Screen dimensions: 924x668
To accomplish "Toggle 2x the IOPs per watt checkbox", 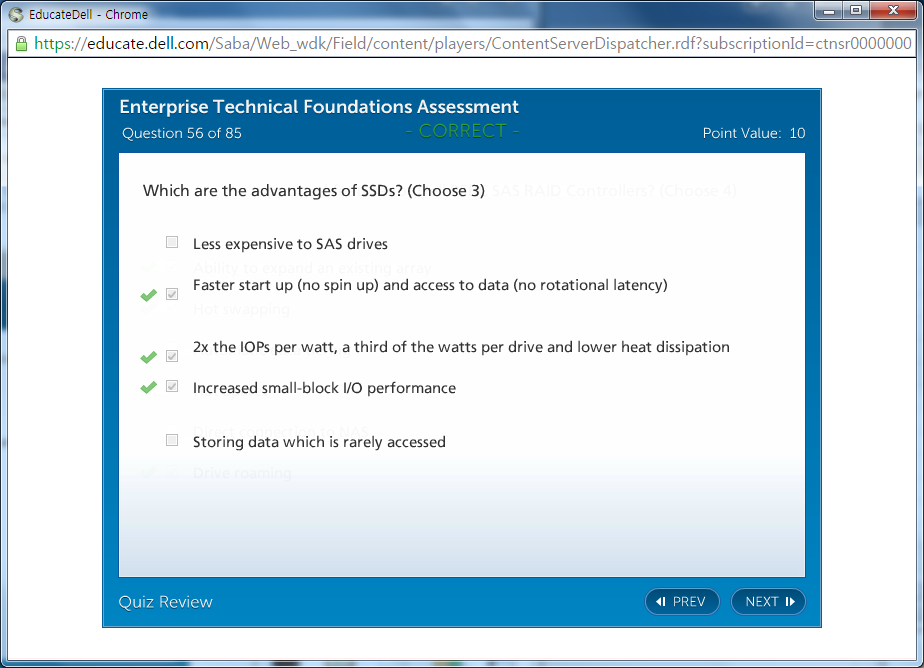I will tap(172, 356).
